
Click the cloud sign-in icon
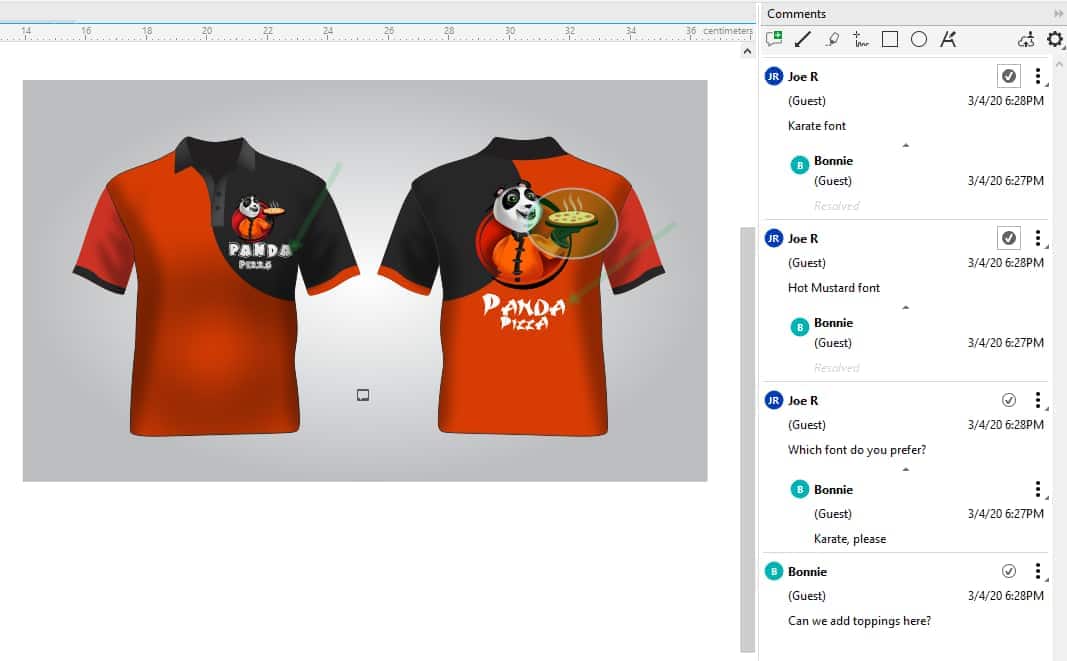1026,40
